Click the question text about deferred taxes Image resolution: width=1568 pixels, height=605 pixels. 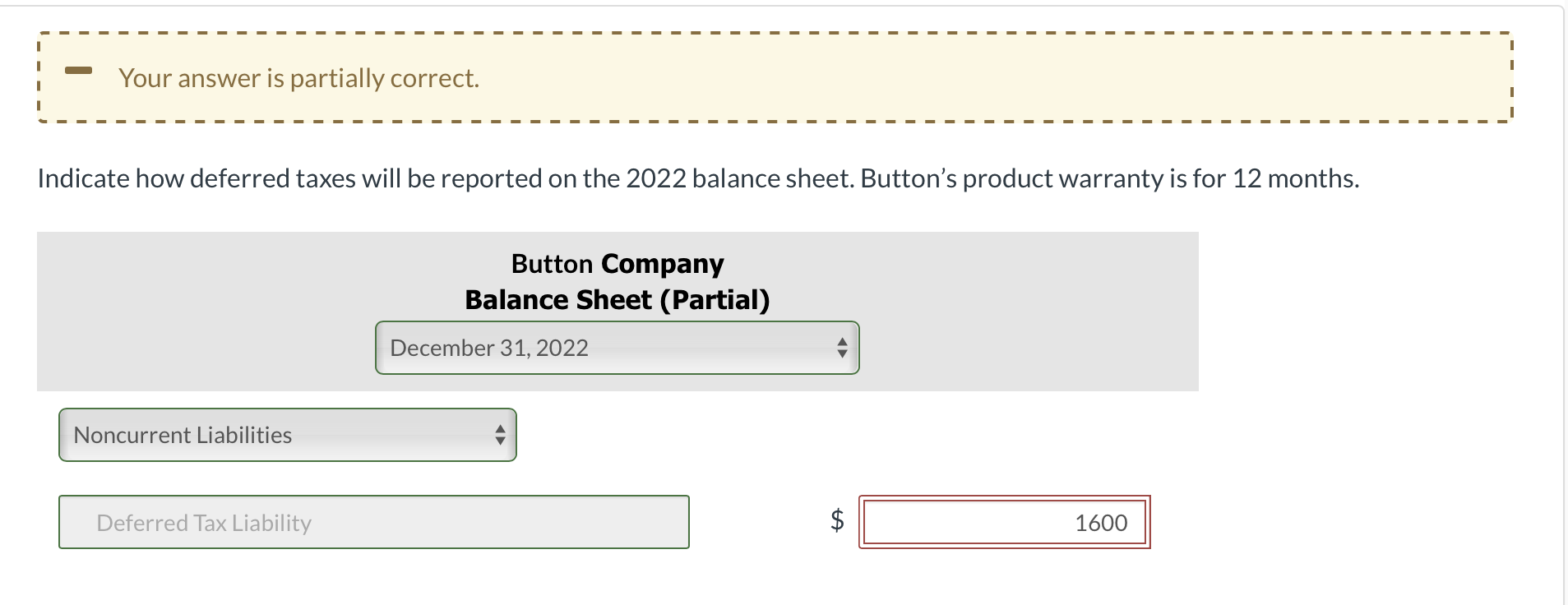coord(698,177)
